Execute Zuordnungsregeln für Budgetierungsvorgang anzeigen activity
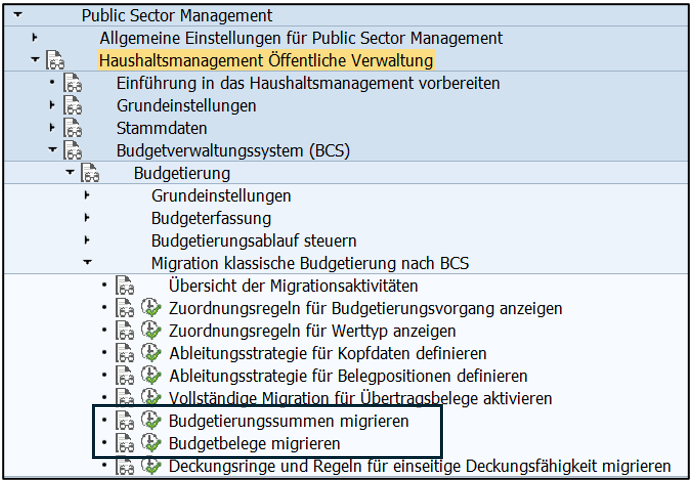692x482 pixels. [x=152, y=308]
